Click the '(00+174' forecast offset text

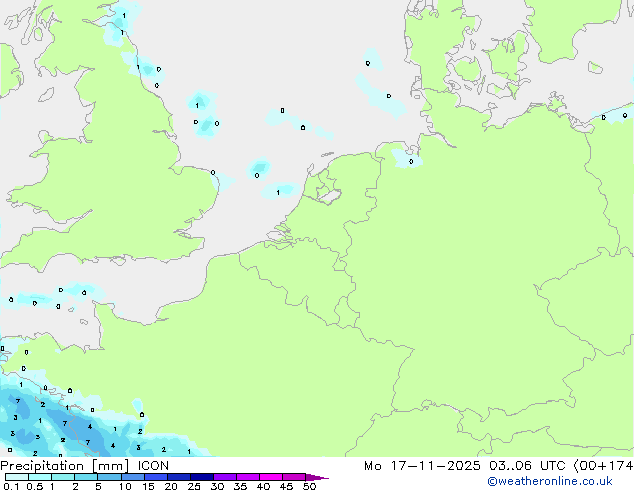(x=603, y=466)
